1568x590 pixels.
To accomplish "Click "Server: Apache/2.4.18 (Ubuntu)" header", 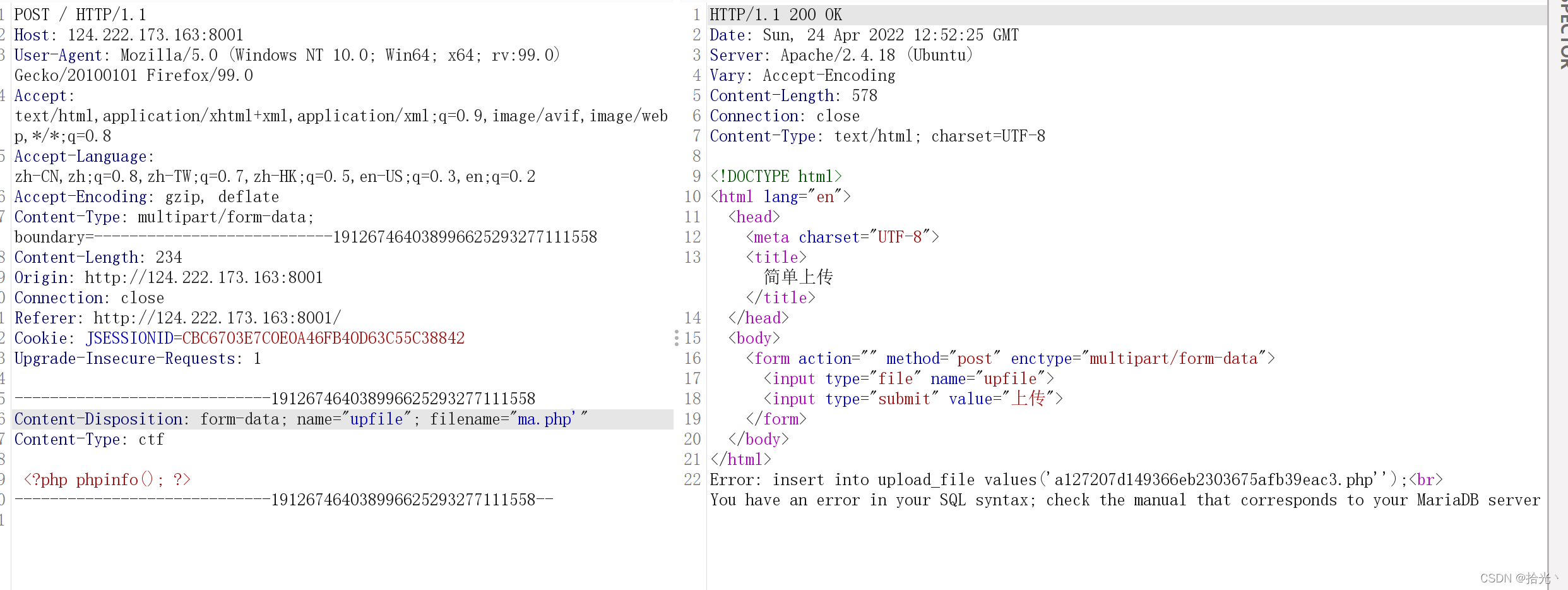I will [x=841, y=55].
